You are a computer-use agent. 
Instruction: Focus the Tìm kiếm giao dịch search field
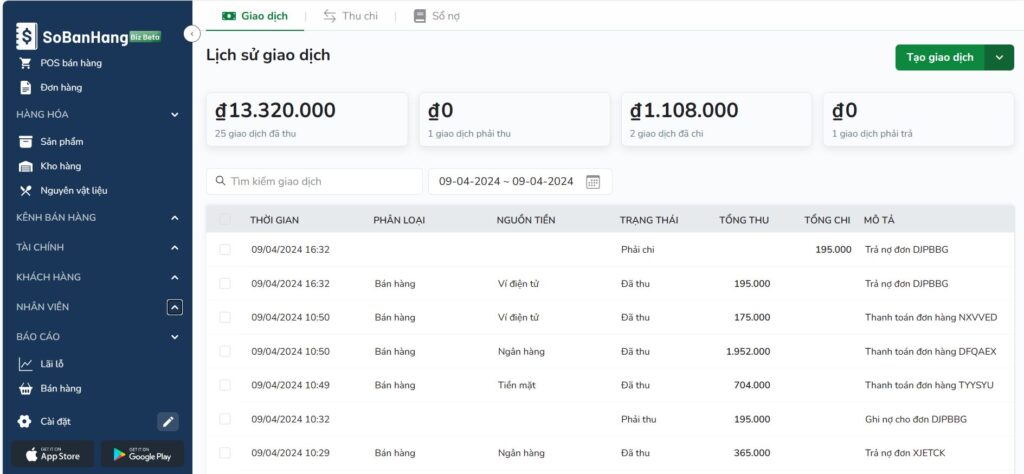(314, 182)
